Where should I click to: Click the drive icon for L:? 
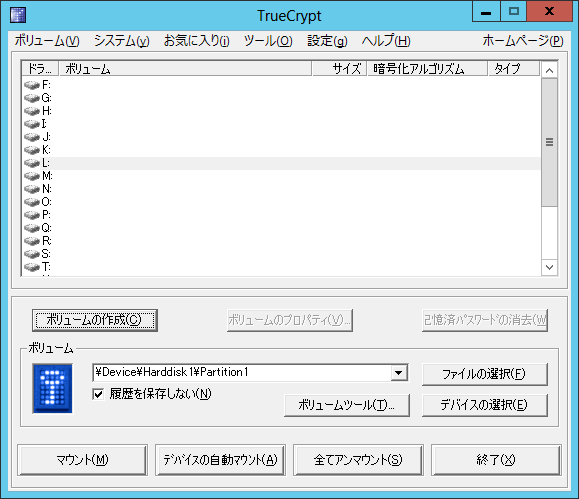(x=32, y=163)
